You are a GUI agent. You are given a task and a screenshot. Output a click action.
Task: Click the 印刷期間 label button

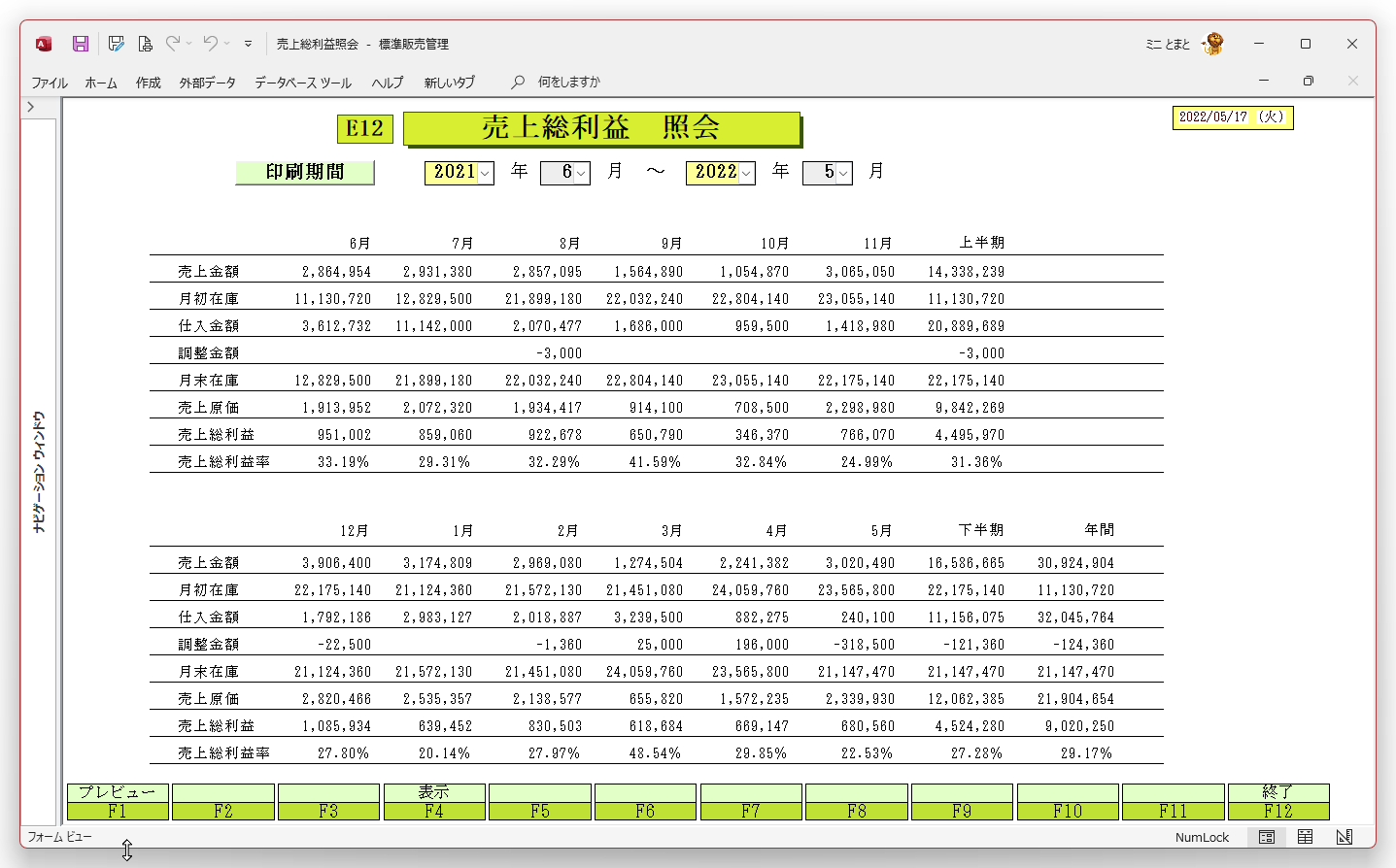click(305, 172)
